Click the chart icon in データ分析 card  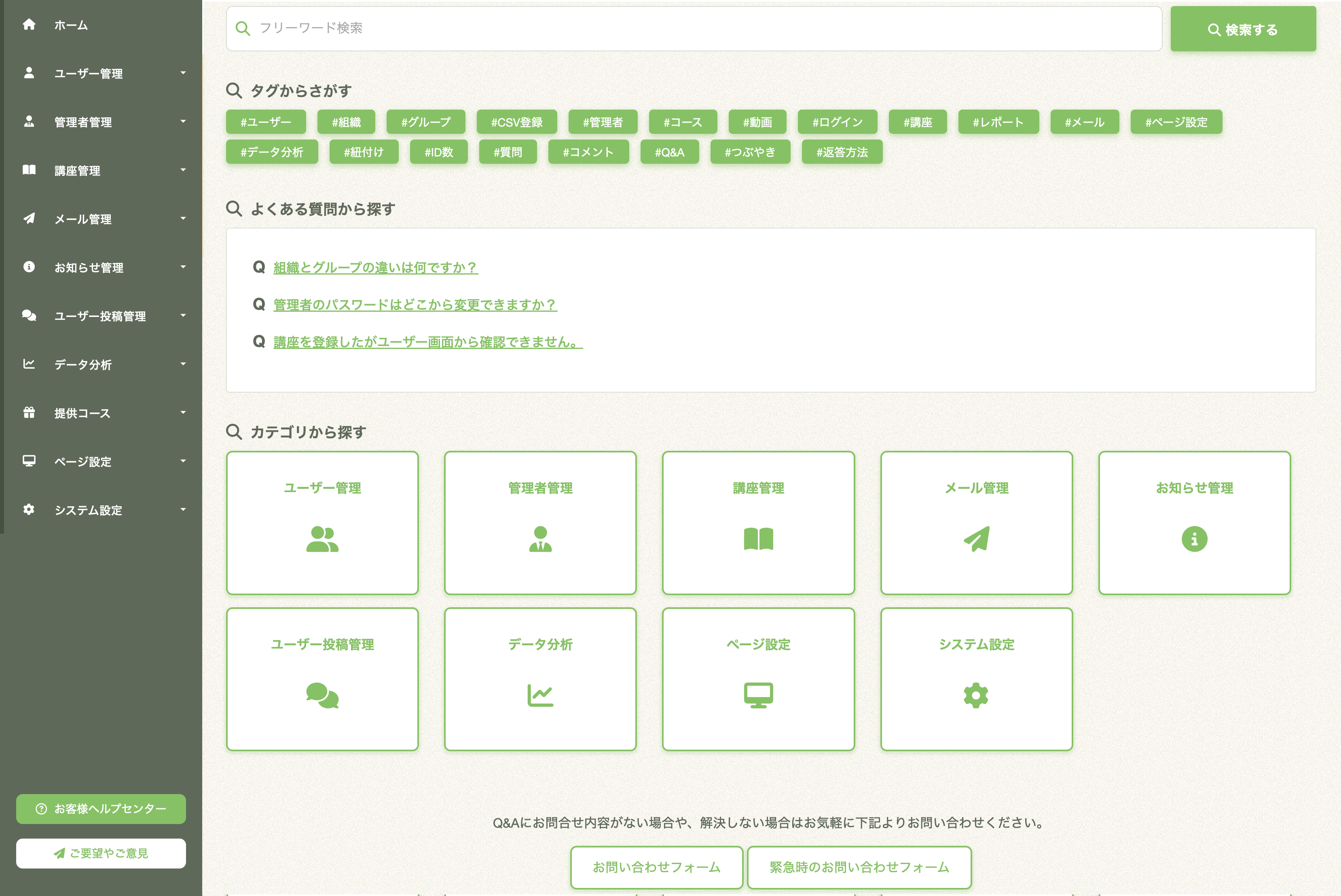point(540,695)
